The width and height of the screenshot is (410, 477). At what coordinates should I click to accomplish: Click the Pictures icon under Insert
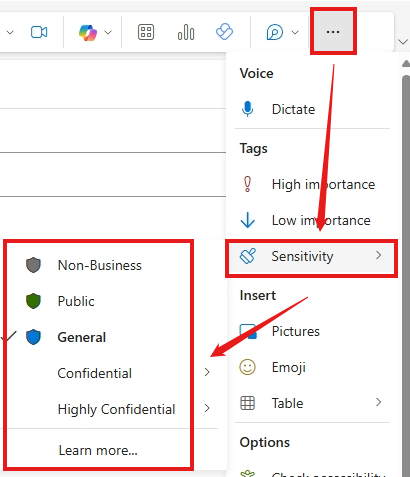tap(248, 331)
